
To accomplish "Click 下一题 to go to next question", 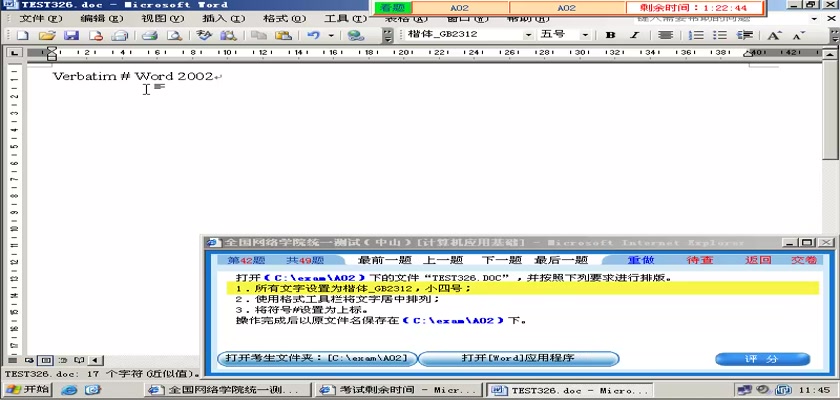I will click(501, 260).
